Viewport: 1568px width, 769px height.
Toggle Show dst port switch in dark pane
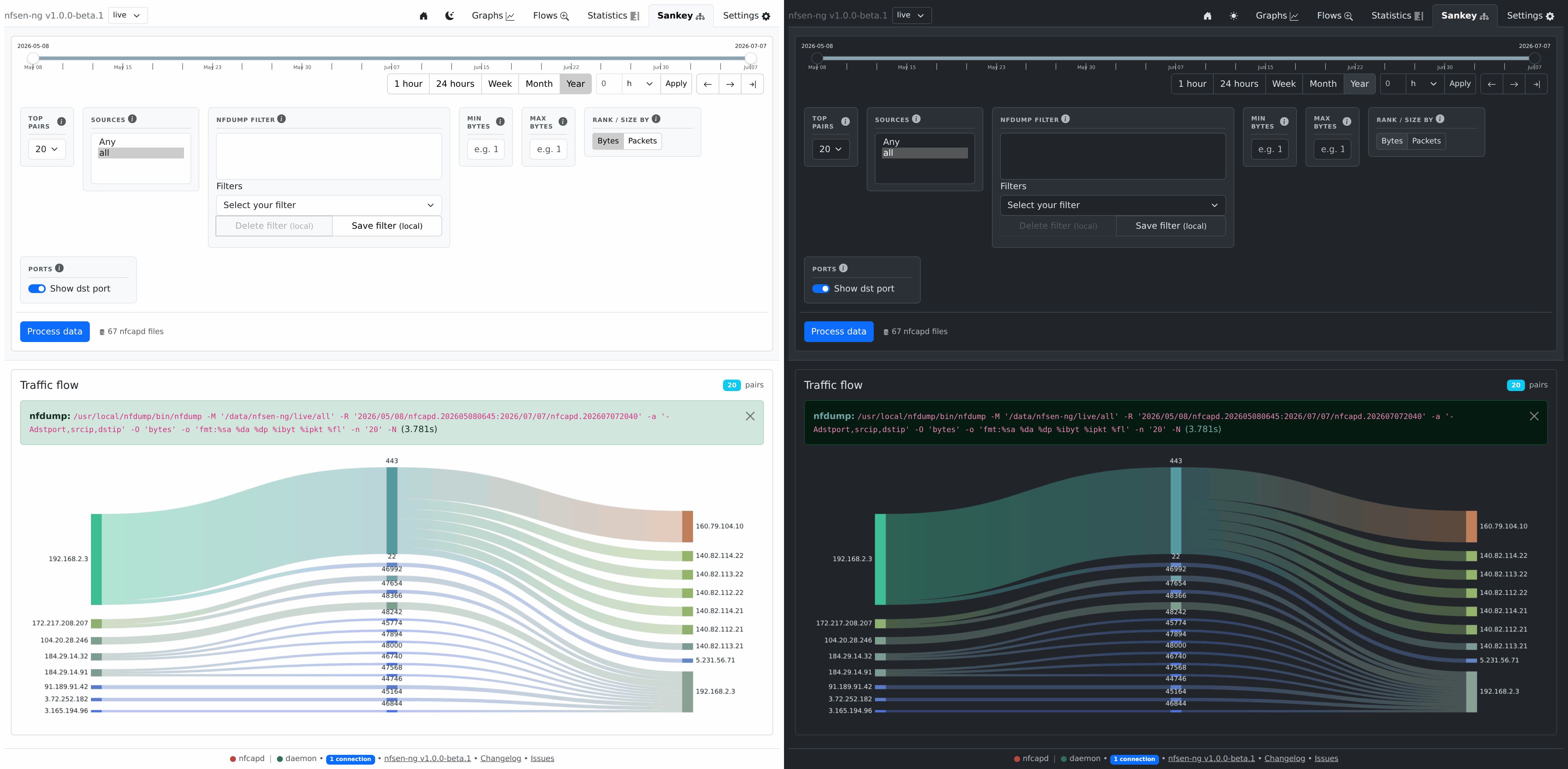[x=821, y=289]
